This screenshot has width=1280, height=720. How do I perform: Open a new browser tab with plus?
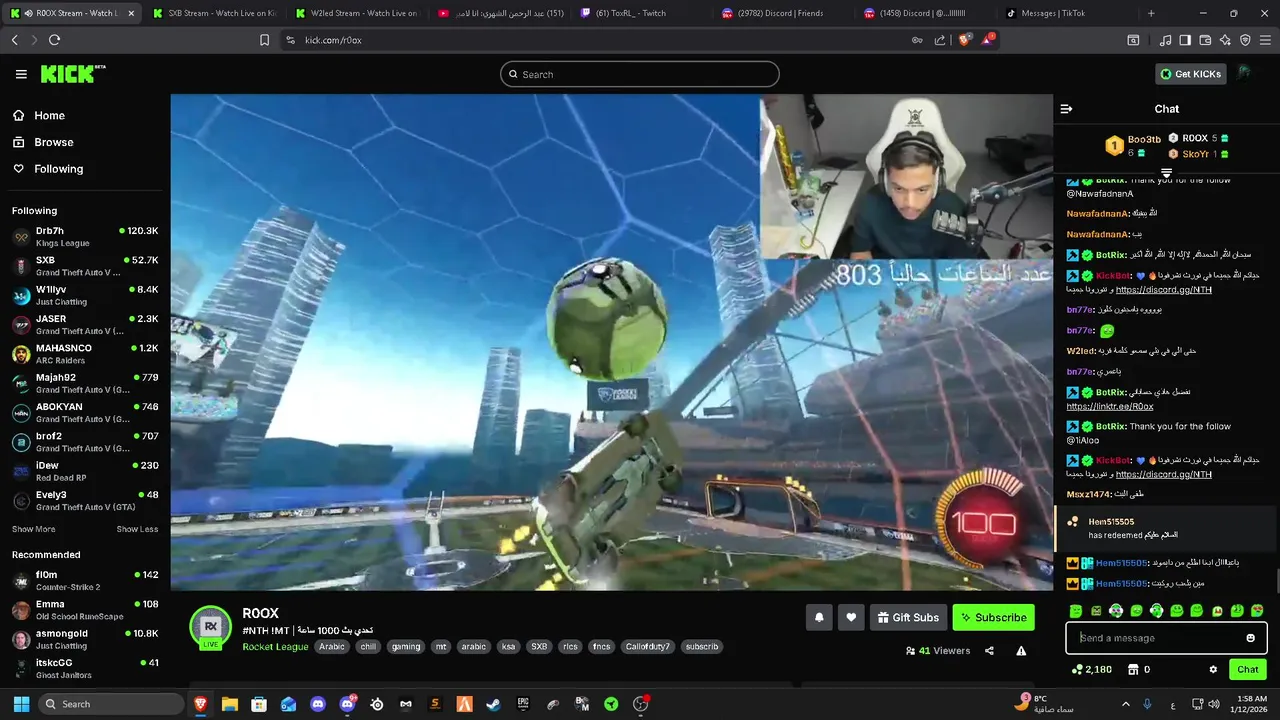click(1151, 13)
